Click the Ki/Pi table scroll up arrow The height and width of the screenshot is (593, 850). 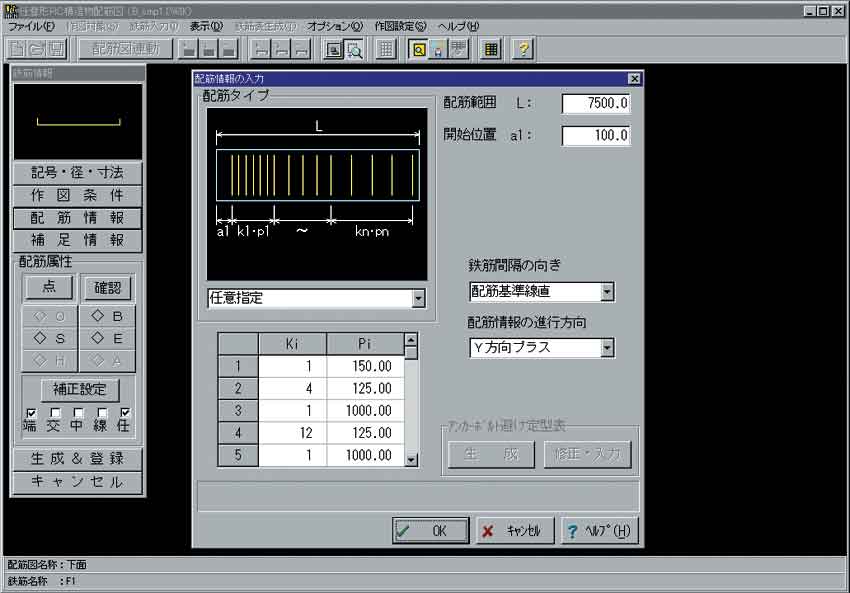coord(411,340)
